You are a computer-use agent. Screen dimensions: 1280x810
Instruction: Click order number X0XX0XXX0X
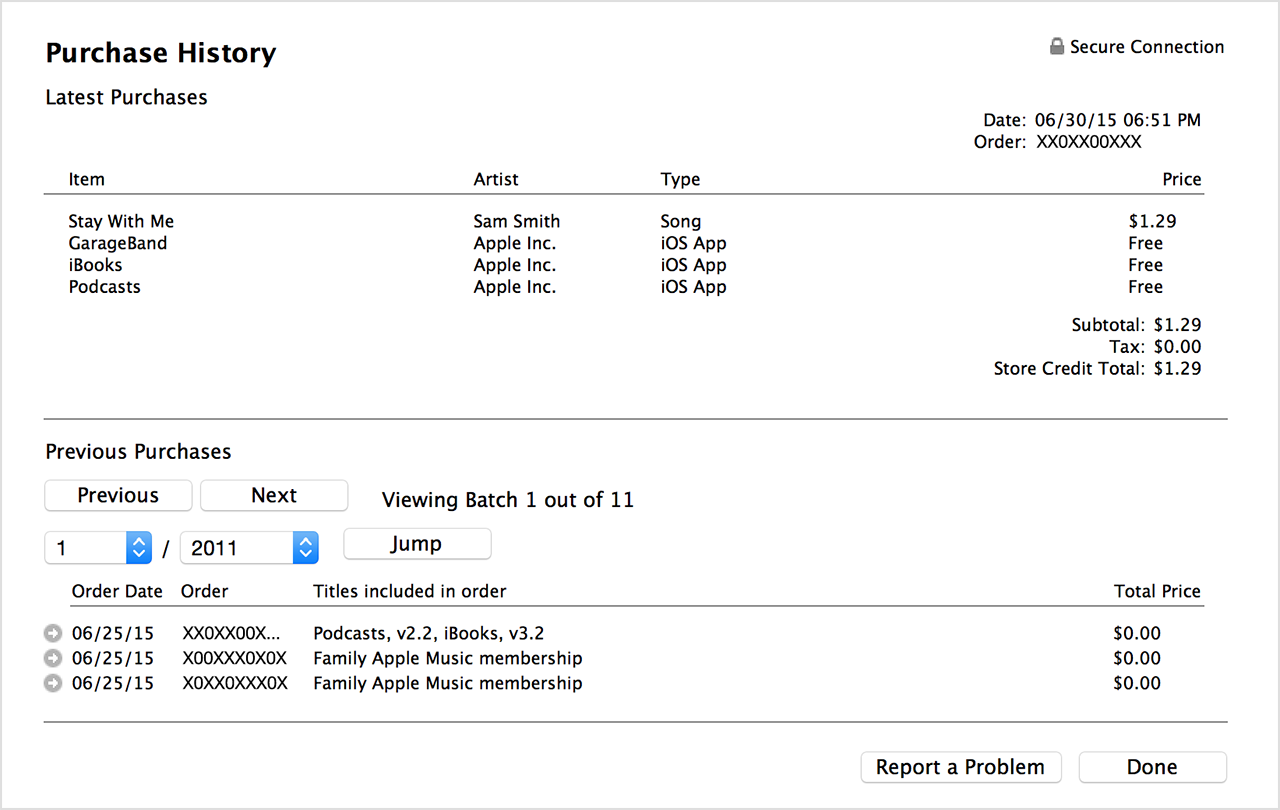235,683
